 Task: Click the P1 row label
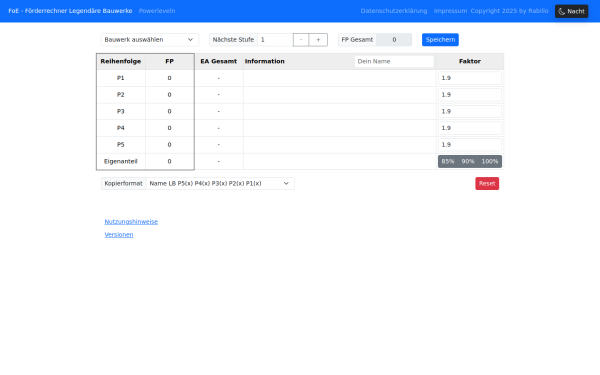(x=121, y=78)
